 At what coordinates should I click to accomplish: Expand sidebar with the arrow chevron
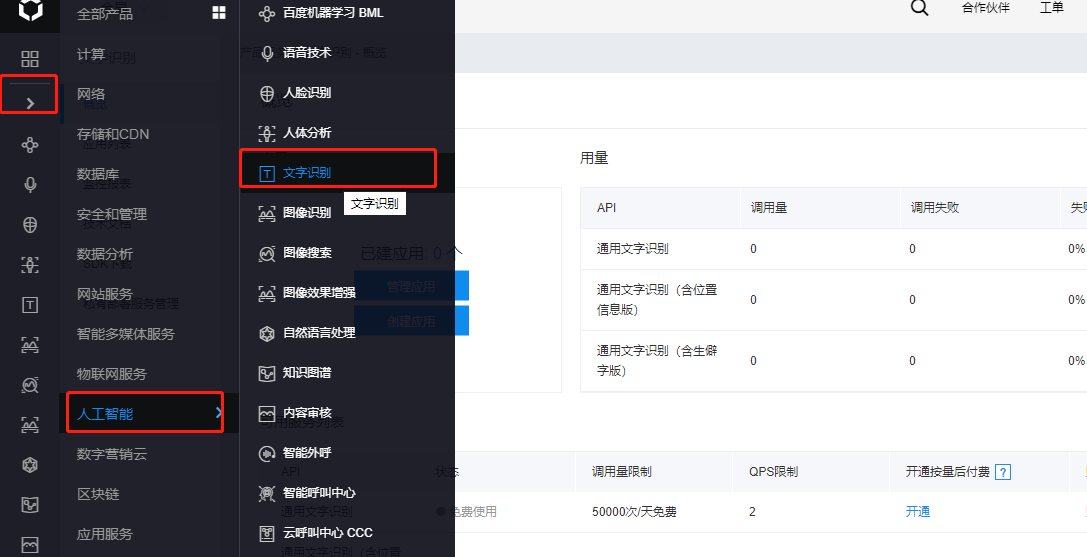(x=30, y=103)
